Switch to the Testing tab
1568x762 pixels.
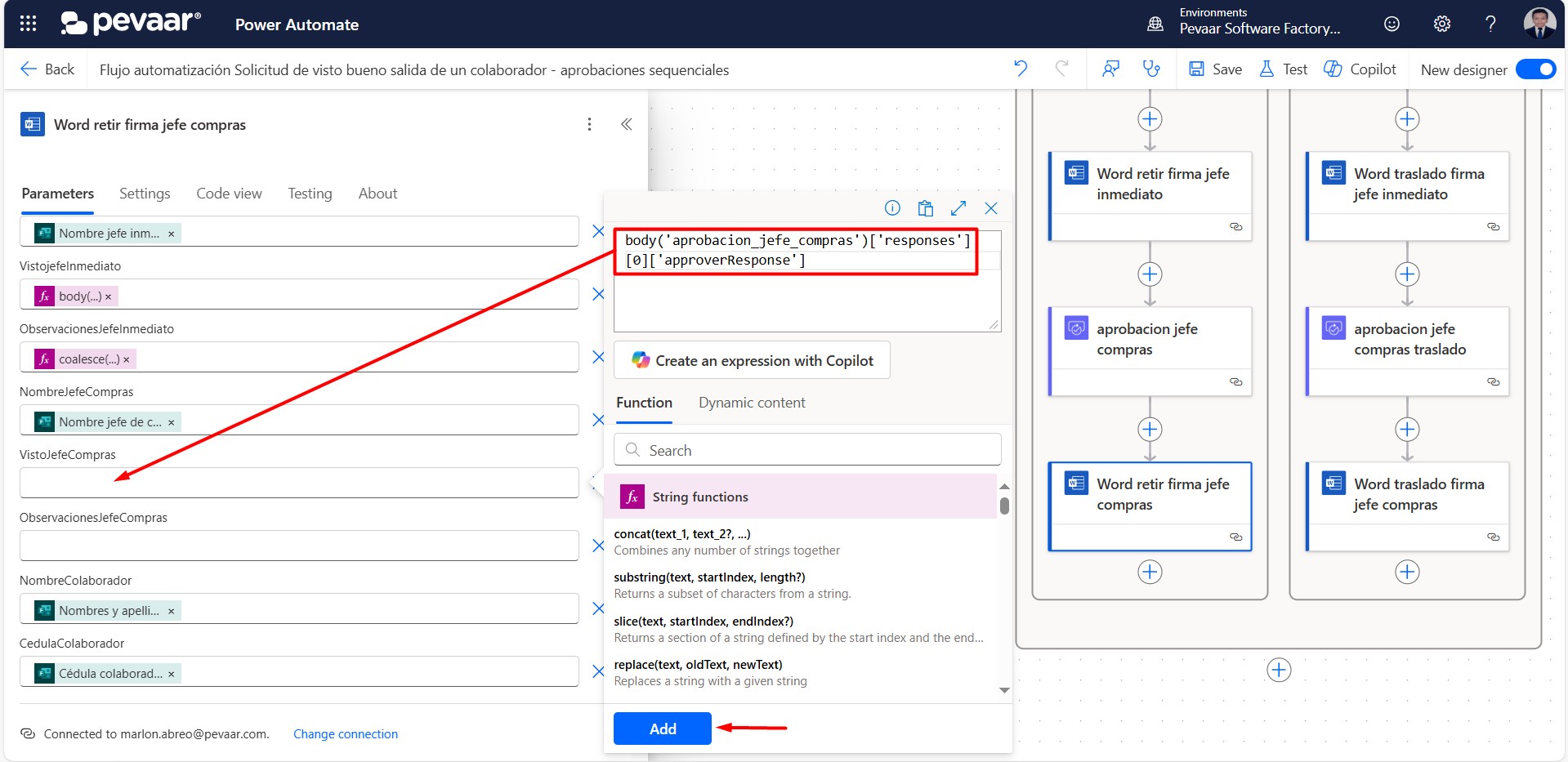tap(310, 194)
